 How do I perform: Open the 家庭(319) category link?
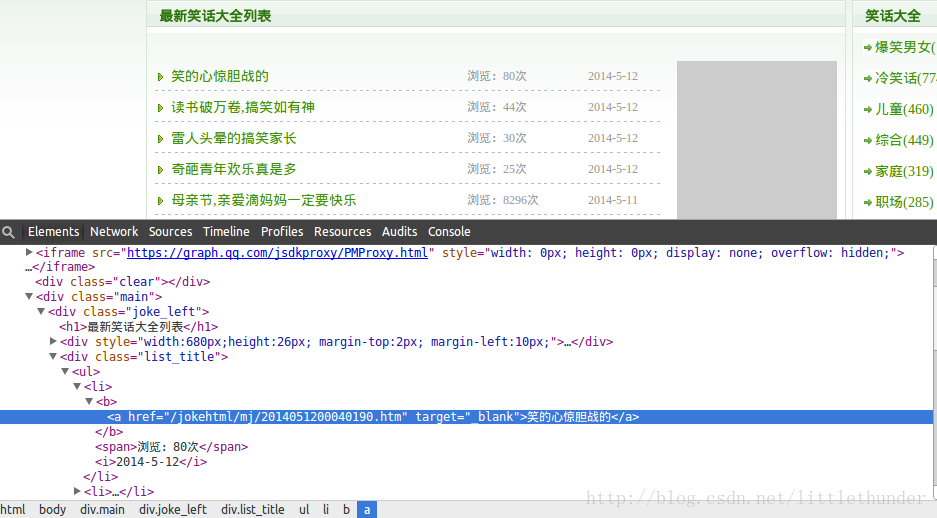coord(904,171)
